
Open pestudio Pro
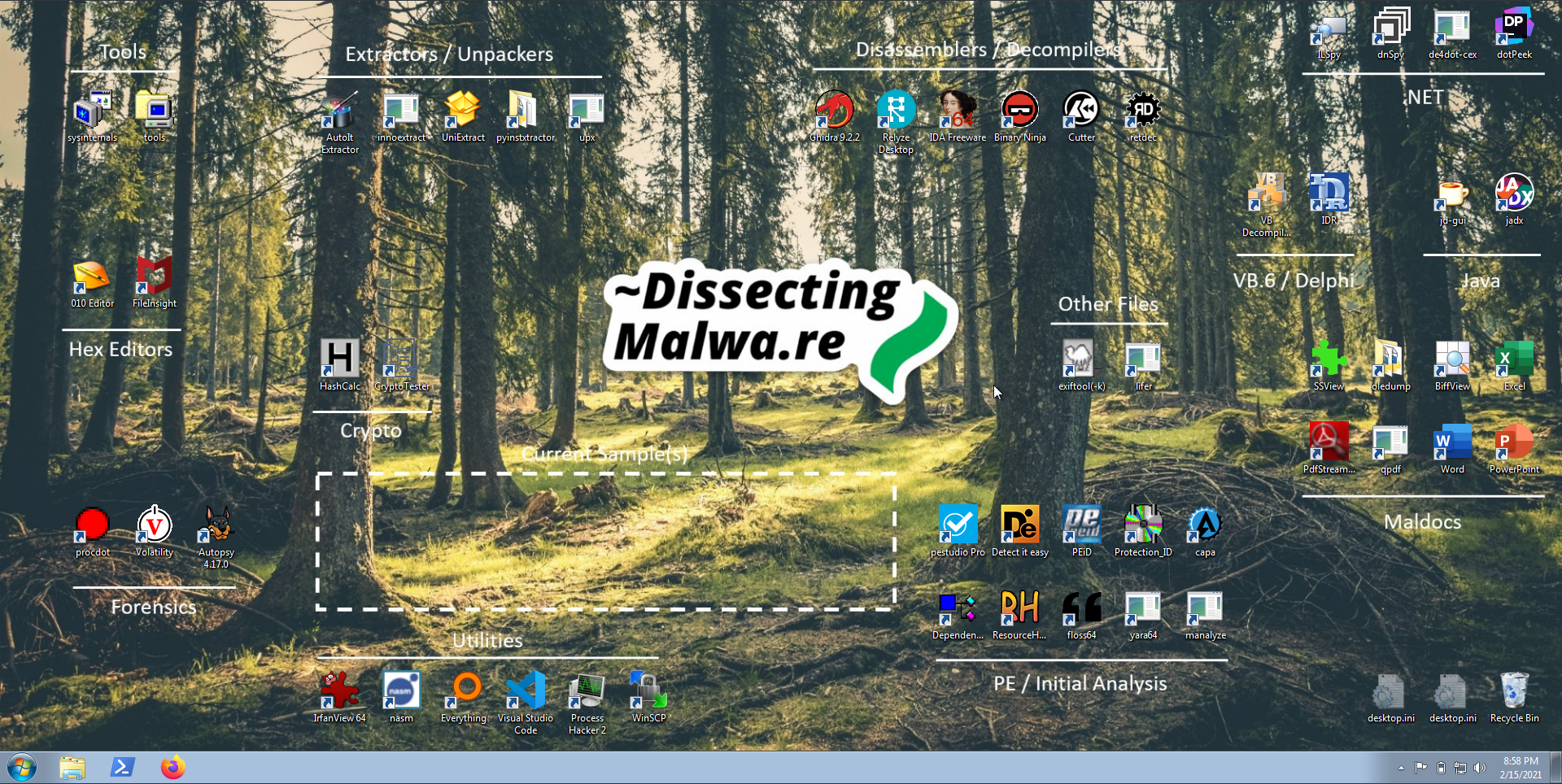click(958, 531)
